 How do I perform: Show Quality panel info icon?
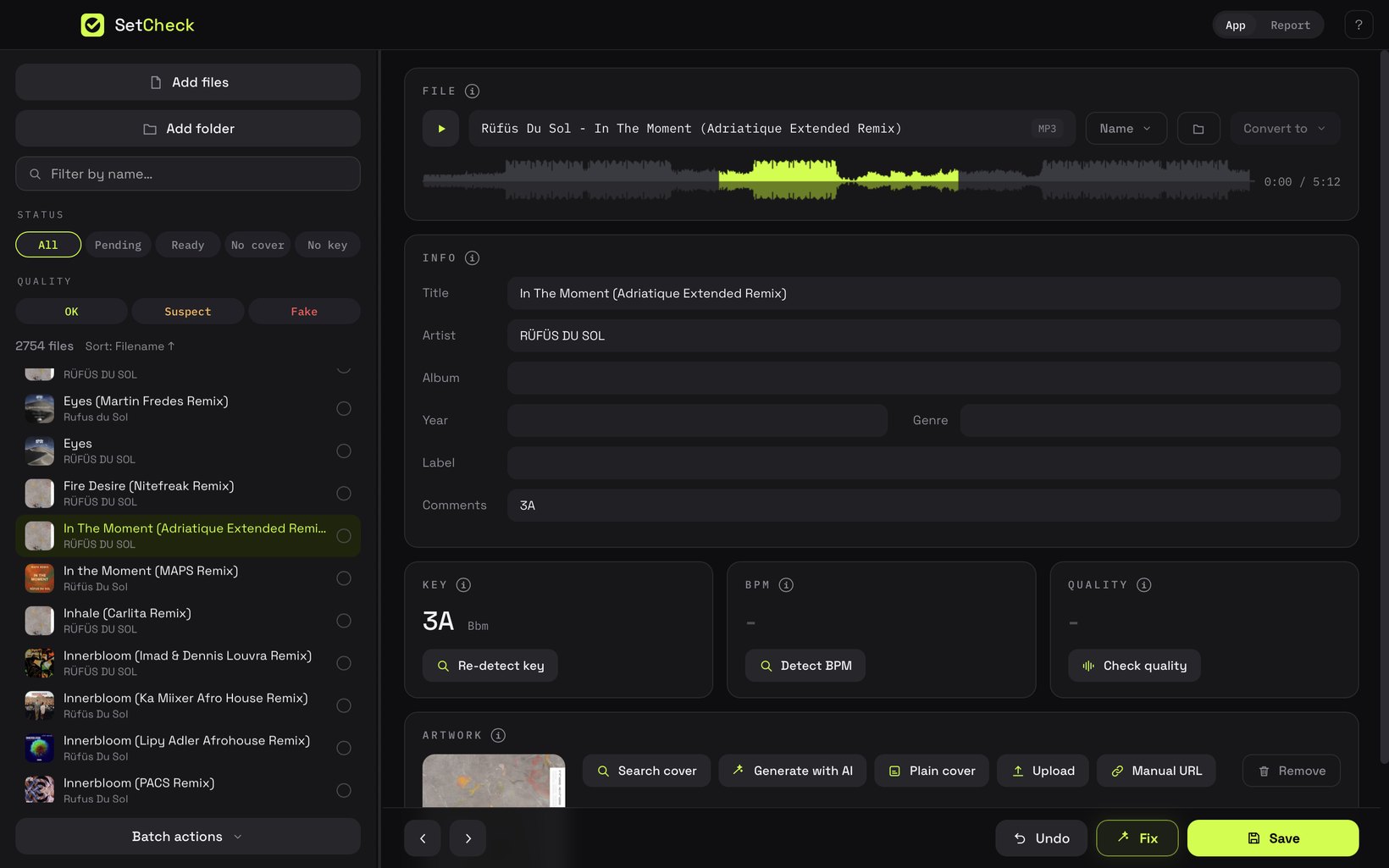tap(1144, 584)
